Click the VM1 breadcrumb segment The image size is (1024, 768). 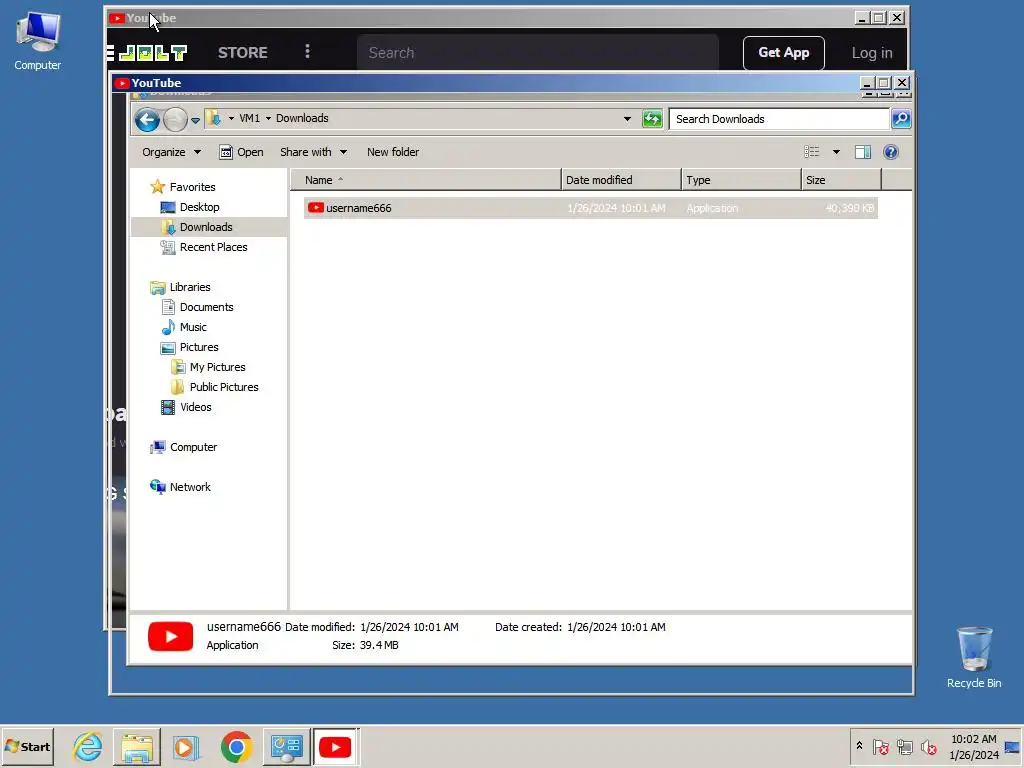tap(249, 118)
